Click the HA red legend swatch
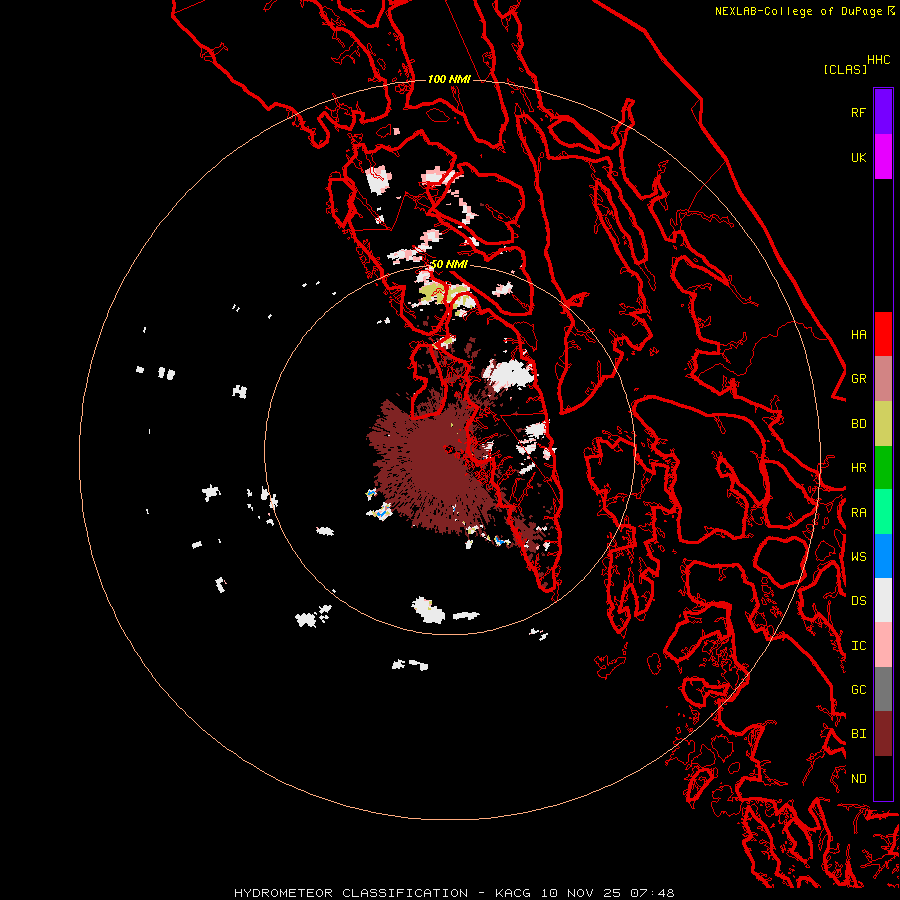The height and width of the screenshot is (900, 900). (x=883, y=334)
